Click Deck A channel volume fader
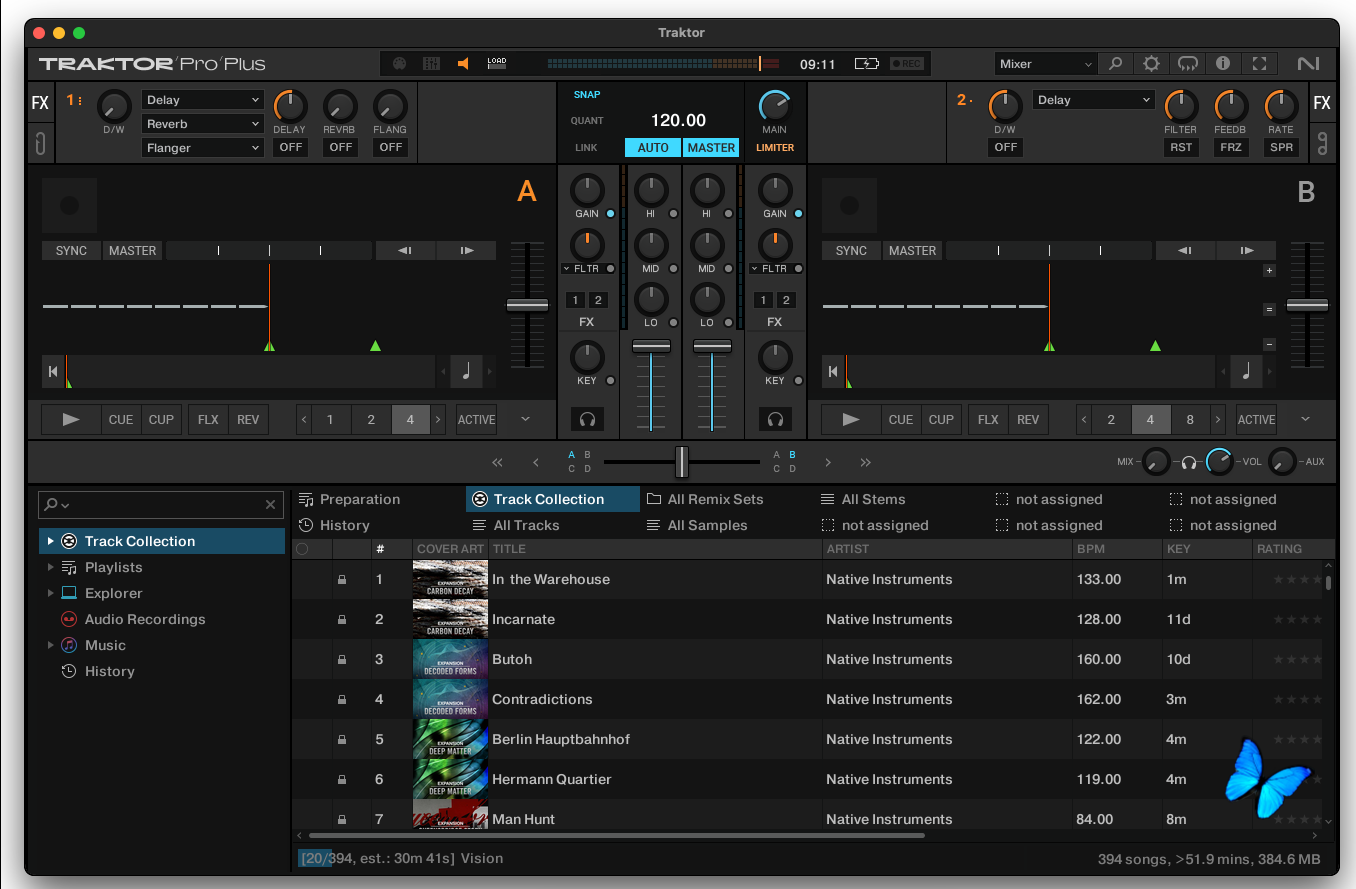 coord(651,346)
